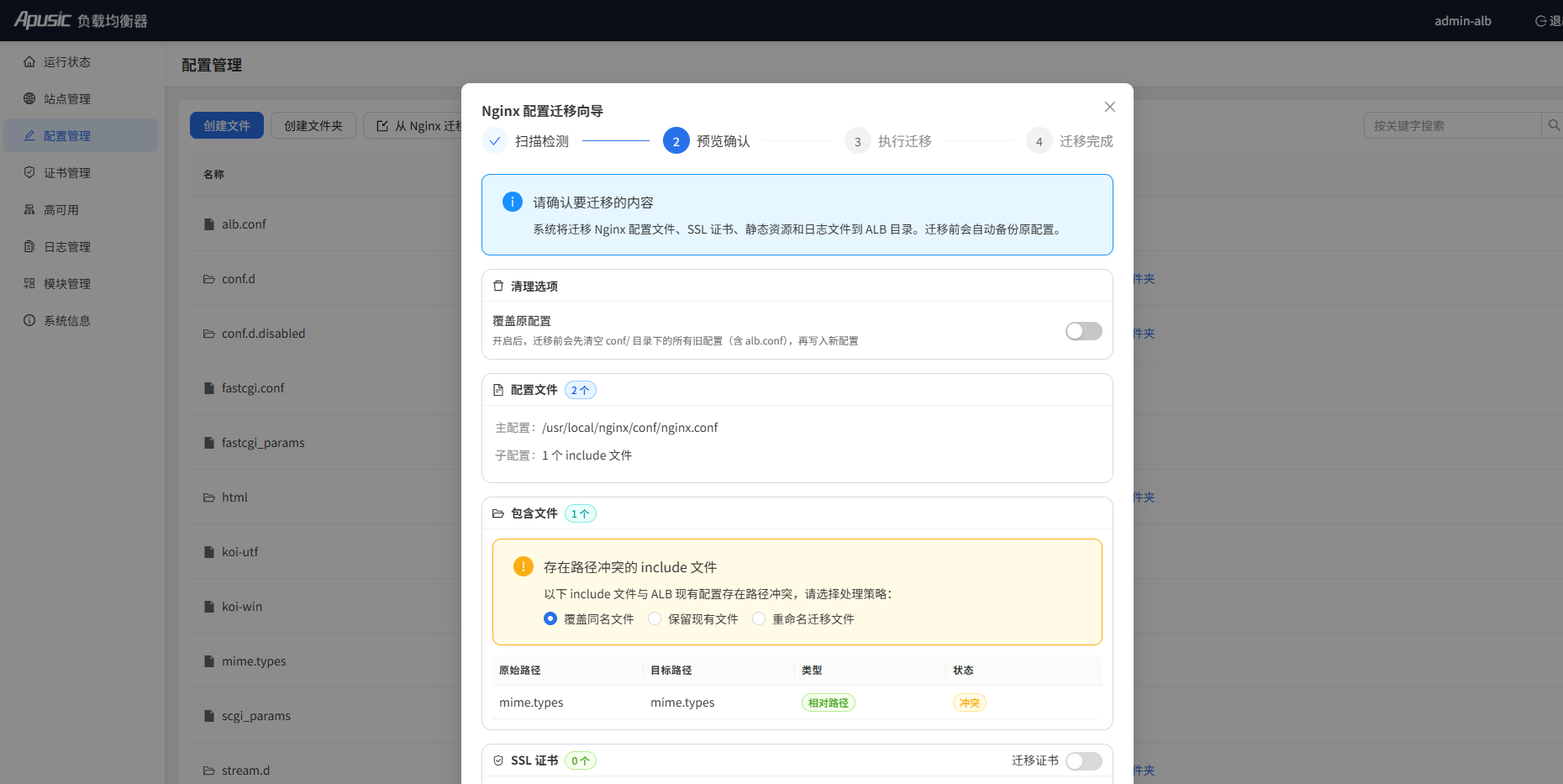Open 运行状态 in the sidebar menu
The image size is (1563, 784).
coord(81,61)
